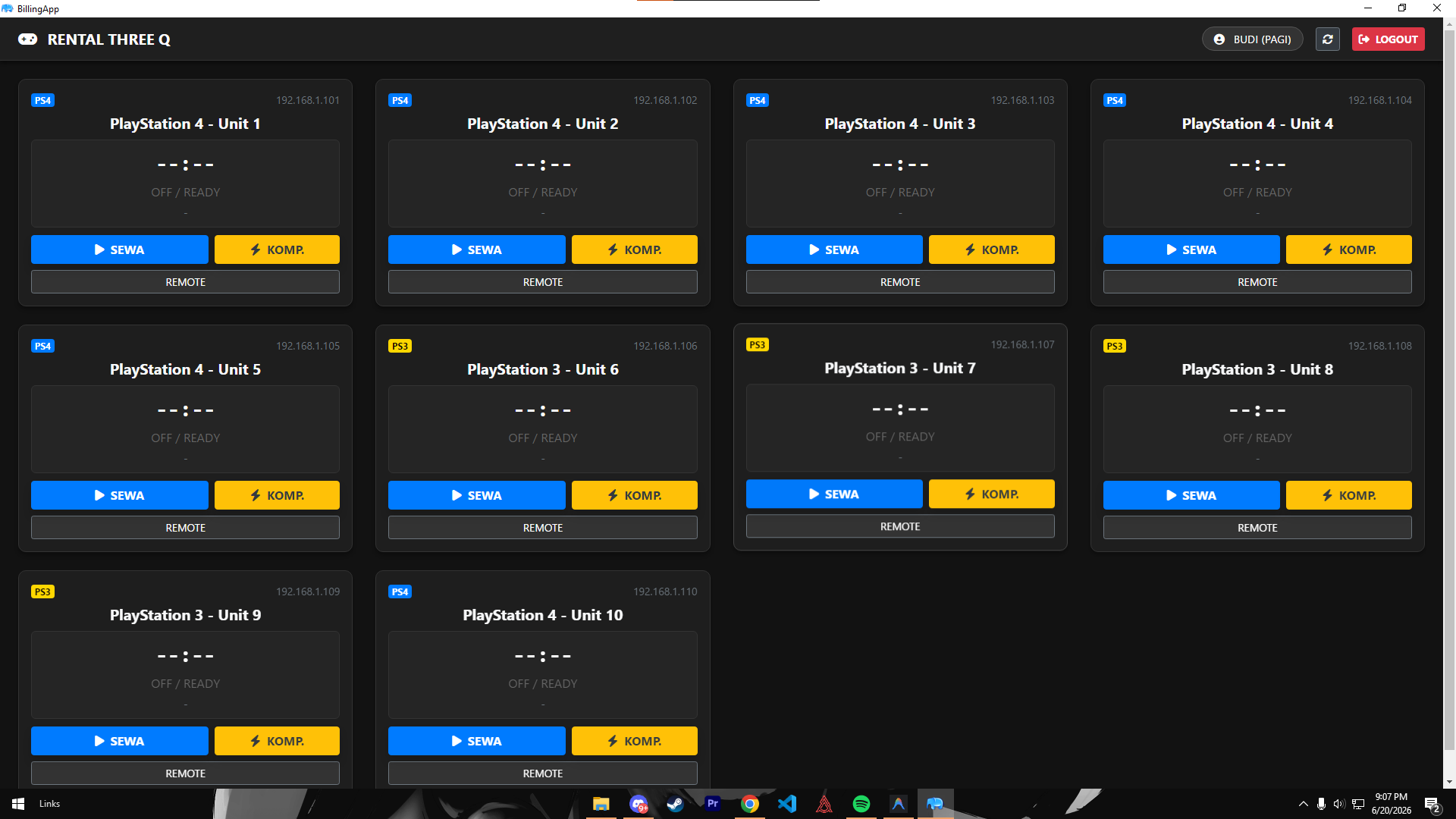This screenshot has height=819, width=1456.
Task: Open File Explorer from the taskbar
Action: (x=601, y=804)
